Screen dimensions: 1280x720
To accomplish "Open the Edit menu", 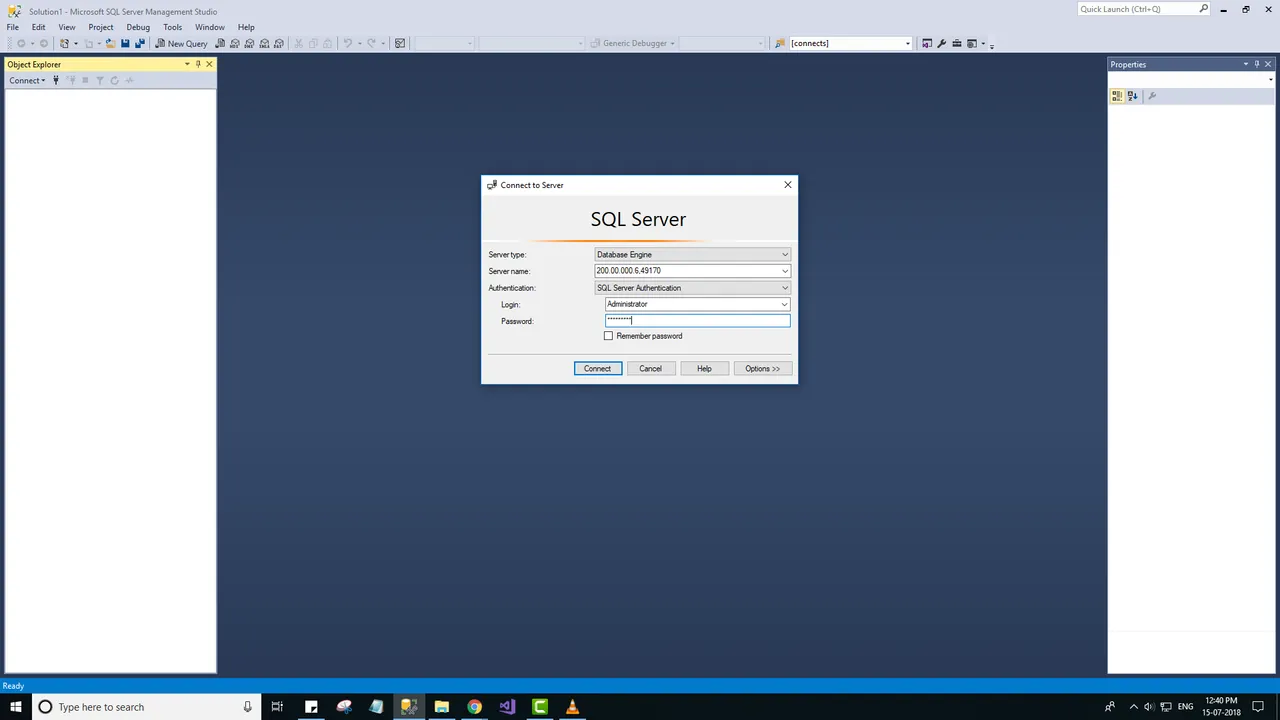I will [38, 27].
